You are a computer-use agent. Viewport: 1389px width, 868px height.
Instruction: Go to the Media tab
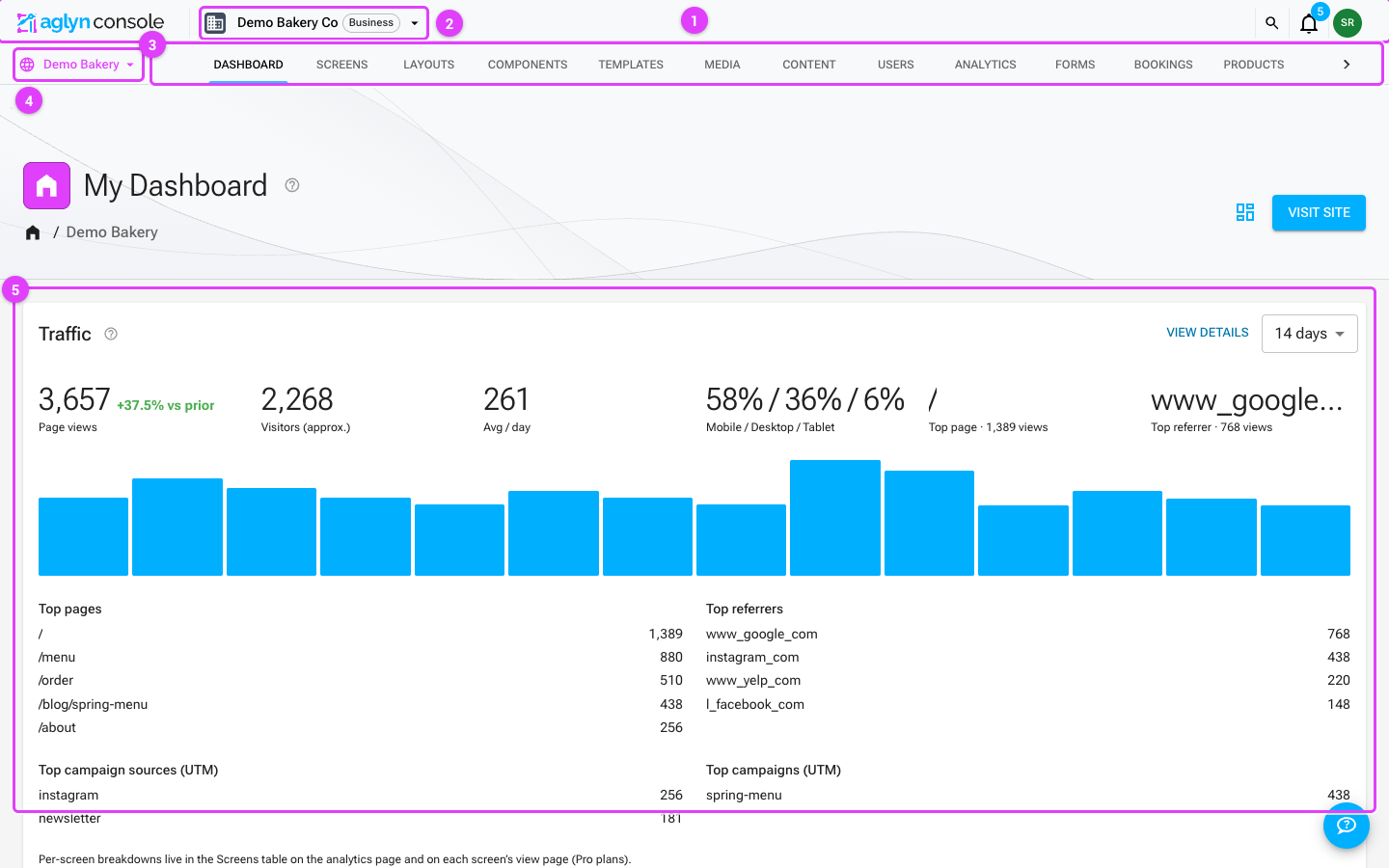(x=722, y=65)
